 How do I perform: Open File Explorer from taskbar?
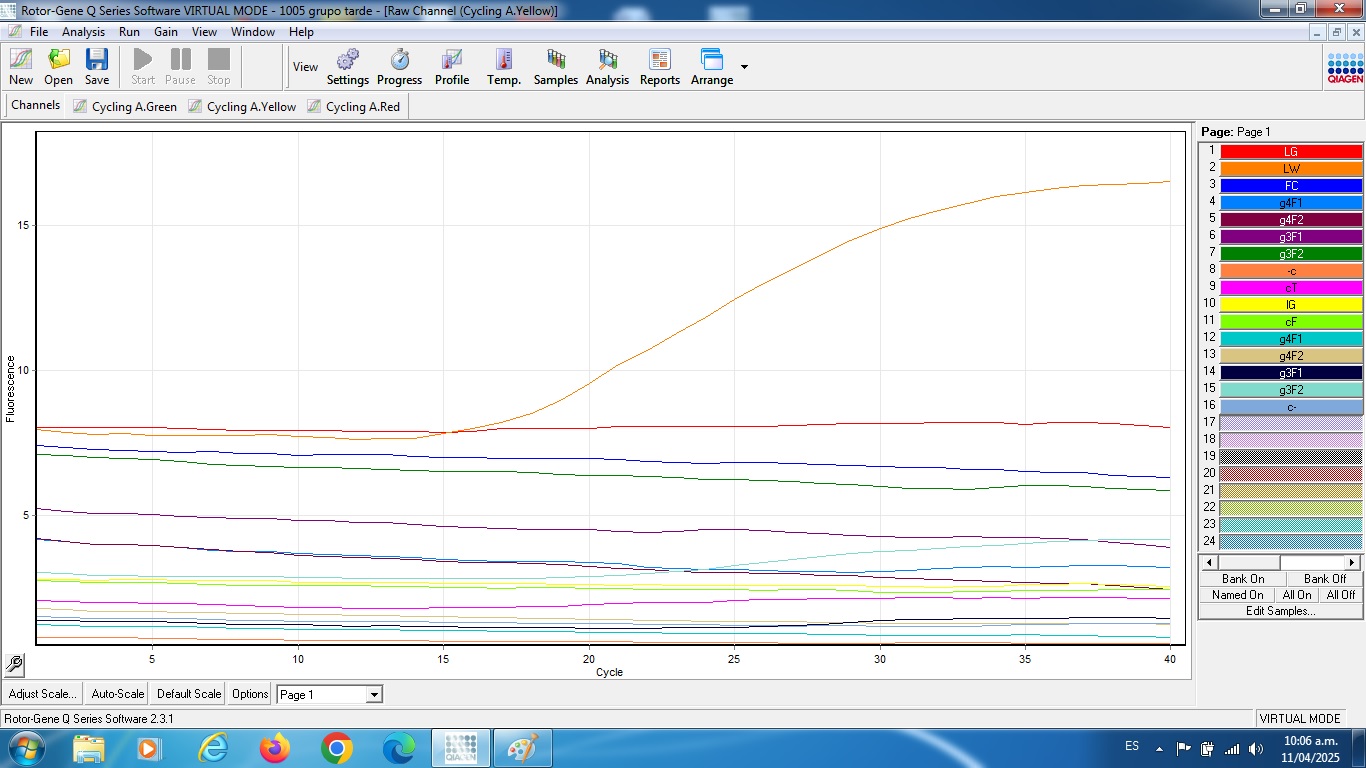point(89,748)
